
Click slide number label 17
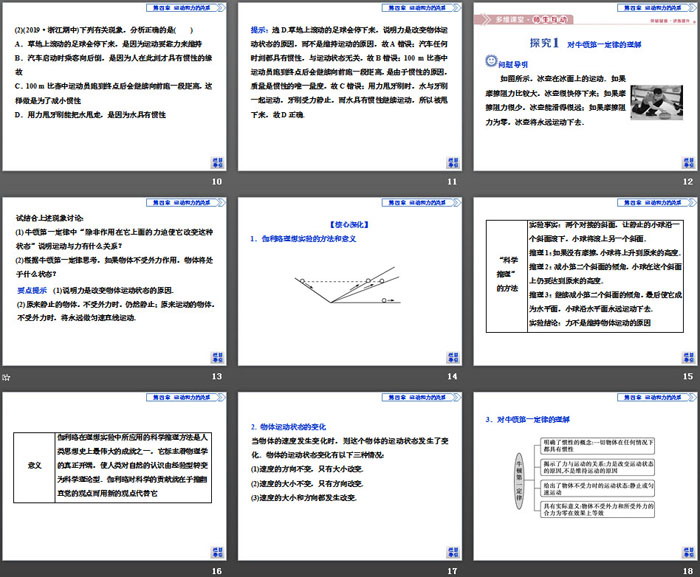tap(452, 571)
